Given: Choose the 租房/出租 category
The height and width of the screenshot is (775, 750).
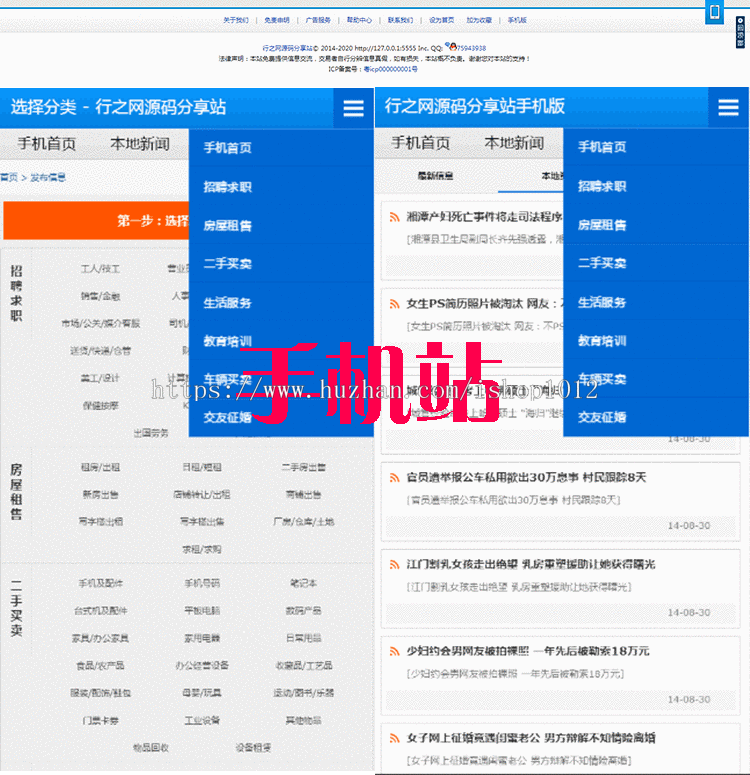Looking at the screenshot, I should [100, 467].
